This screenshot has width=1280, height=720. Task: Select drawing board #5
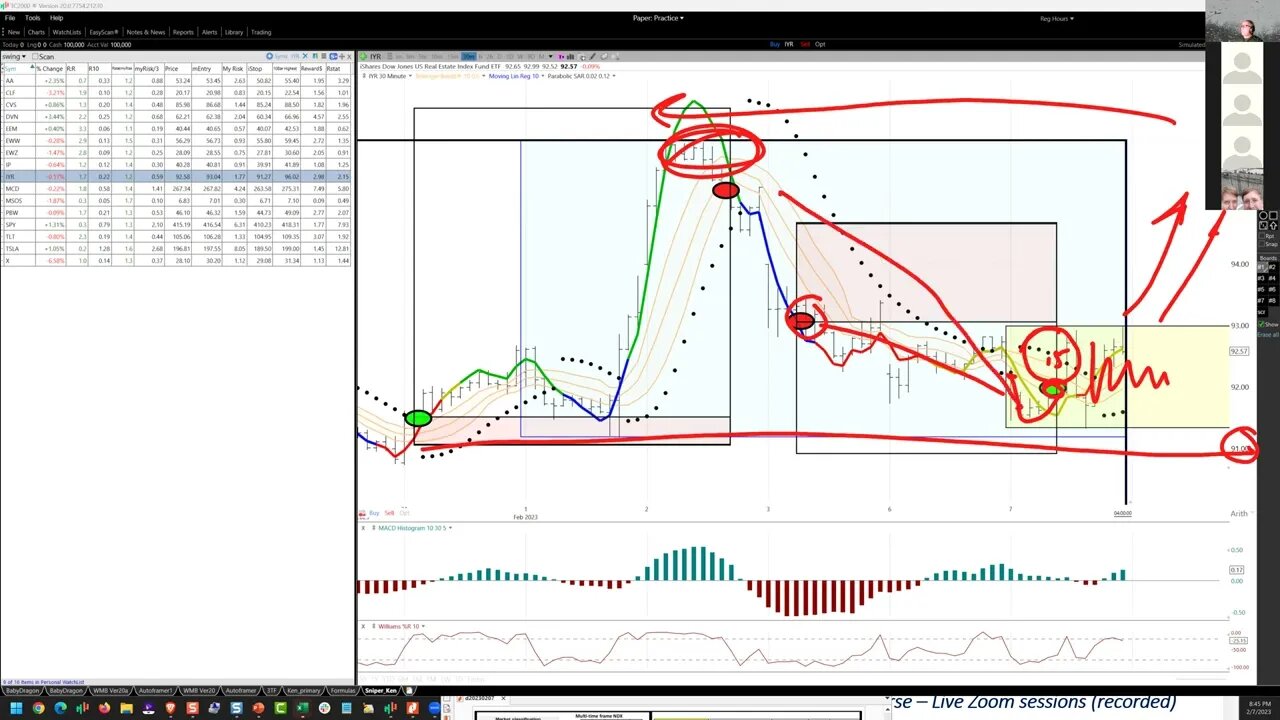1261,289
